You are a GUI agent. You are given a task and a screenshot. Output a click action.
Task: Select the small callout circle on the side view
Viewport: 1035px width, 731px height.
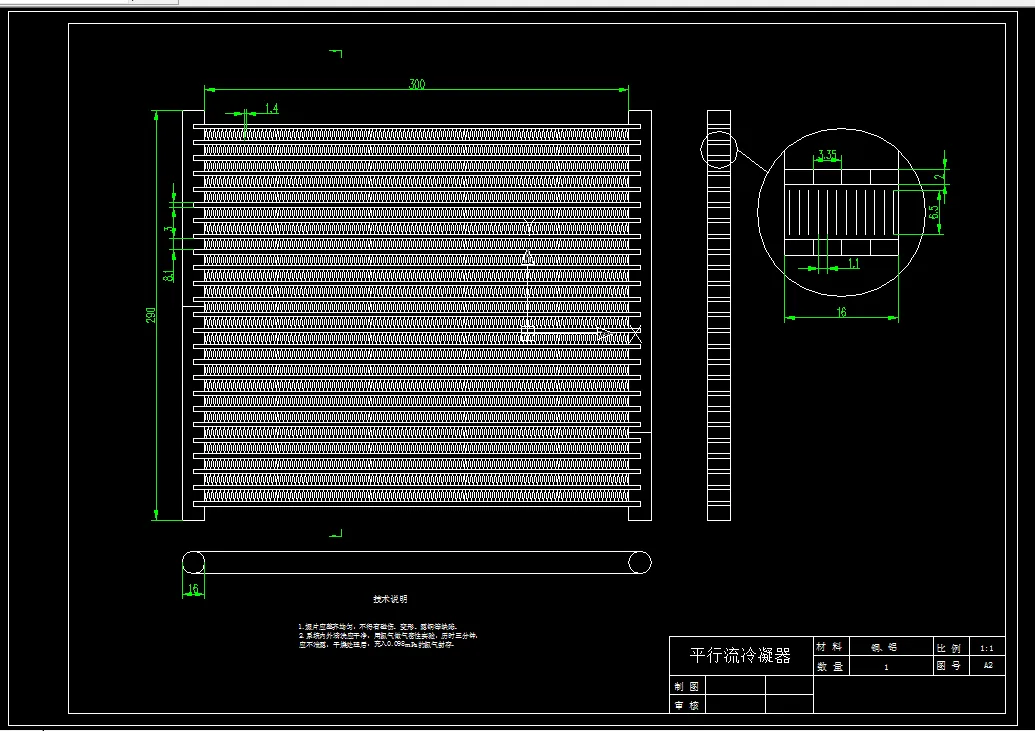[x=719, y=150]
